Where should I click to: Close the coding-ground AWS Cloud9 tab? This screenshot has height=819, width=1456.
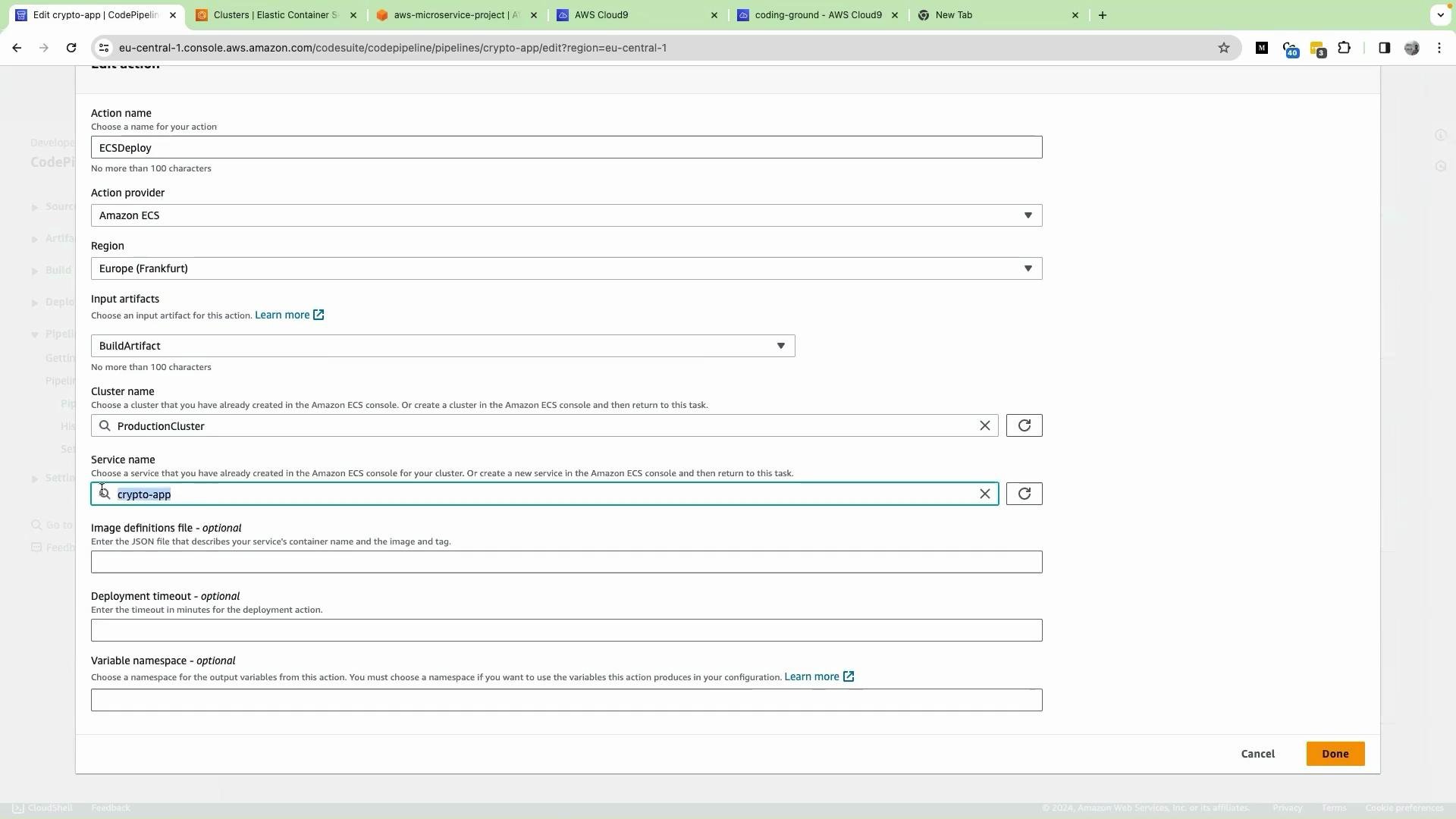coord(894,15)
